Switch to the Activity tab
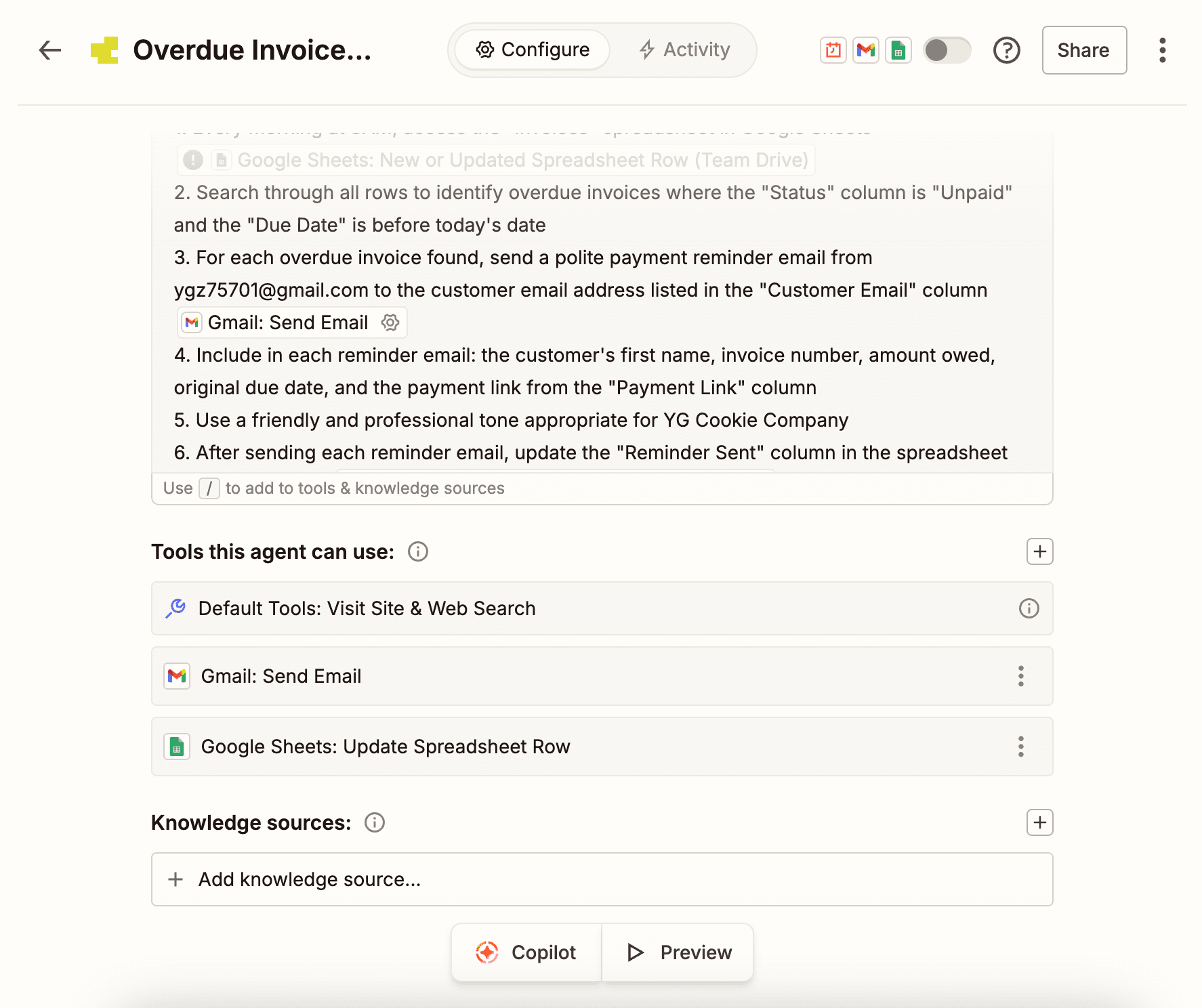Viewport: 1202px width, 1008px height. click(684, 50)
